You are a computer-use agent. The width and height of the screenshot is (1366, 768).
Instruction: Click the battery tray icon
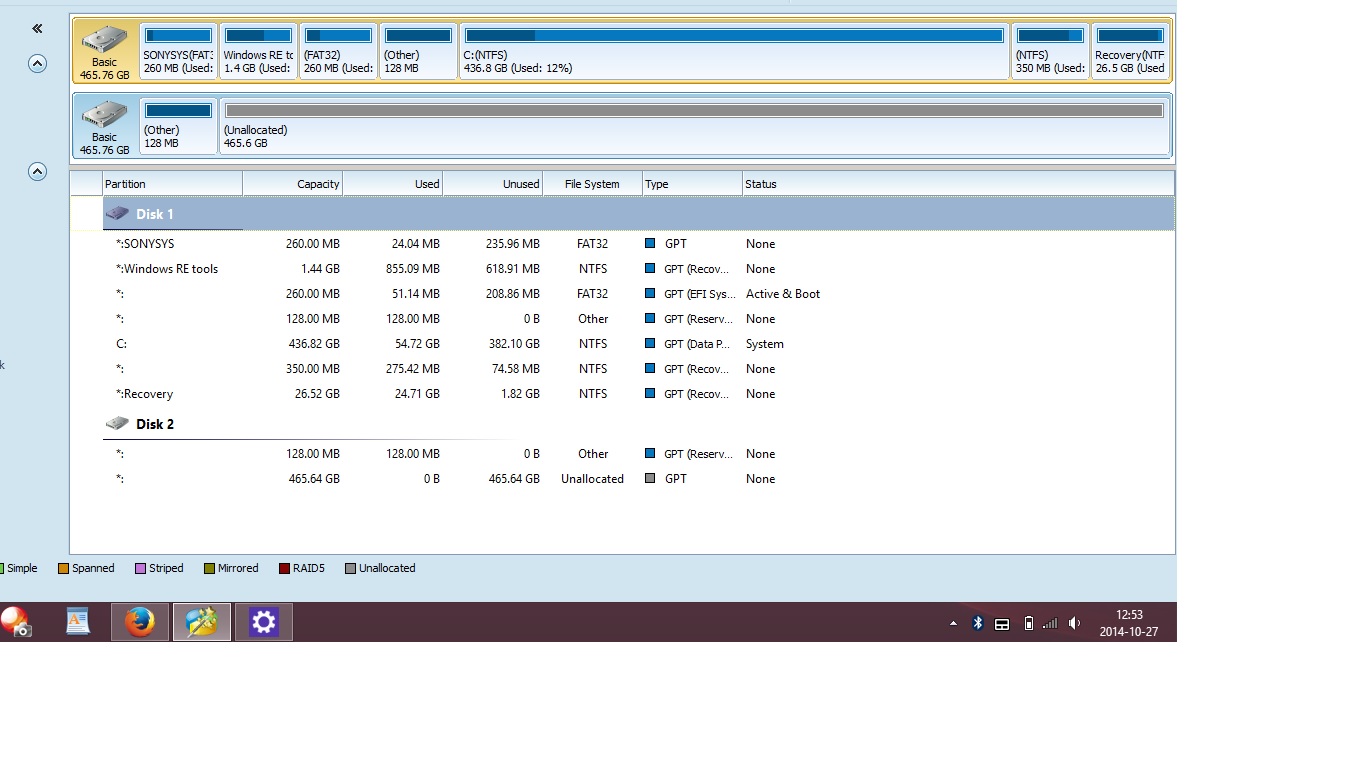[1029, 623]
